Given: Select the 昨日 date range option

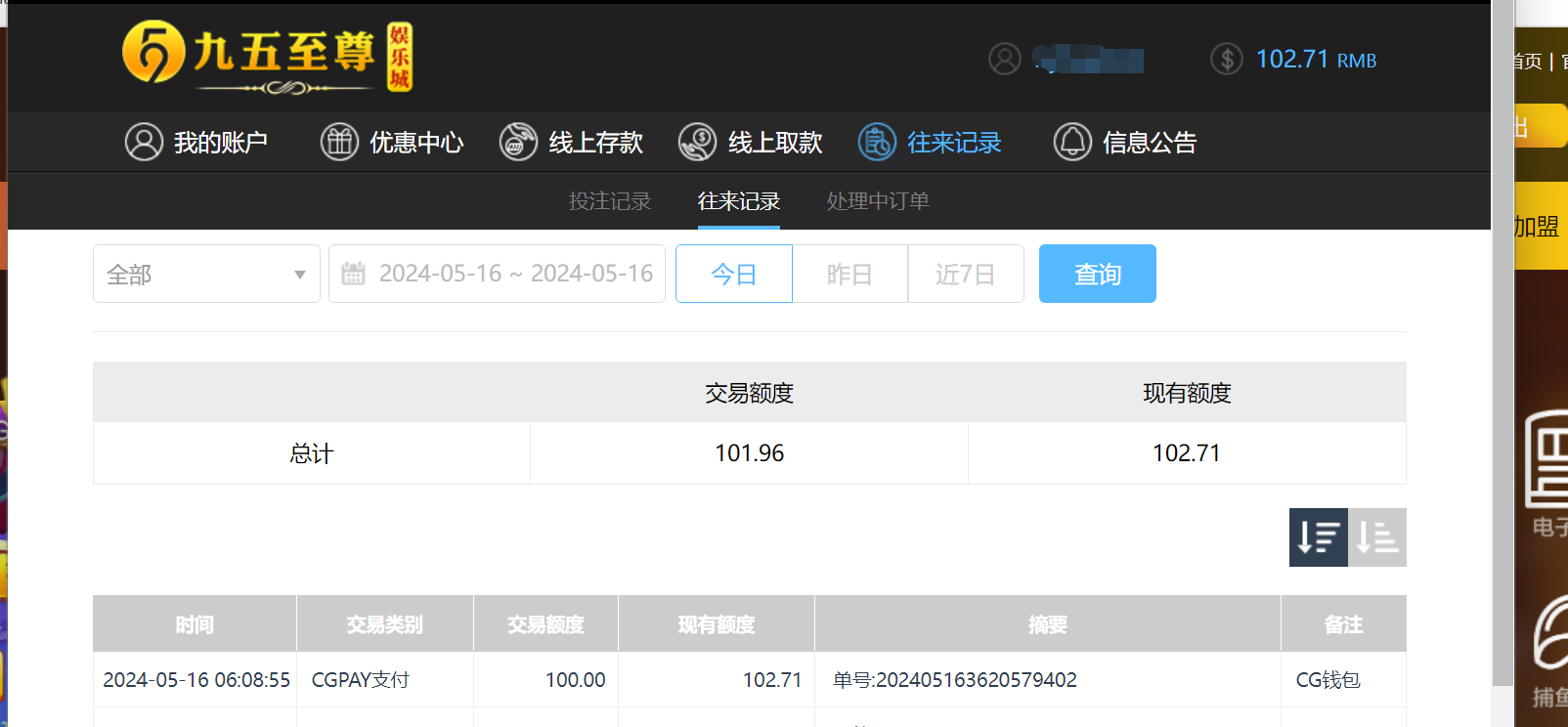Looking at the screenshot, I should click(x=849, y=275).
